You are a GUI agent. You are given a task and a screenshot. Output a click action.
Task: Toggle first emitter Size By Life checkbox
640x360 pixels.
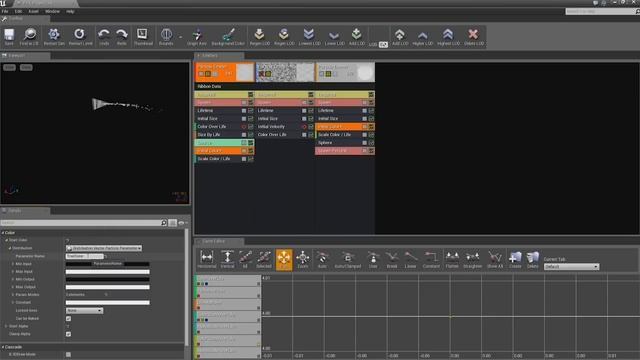coord(251,135)
